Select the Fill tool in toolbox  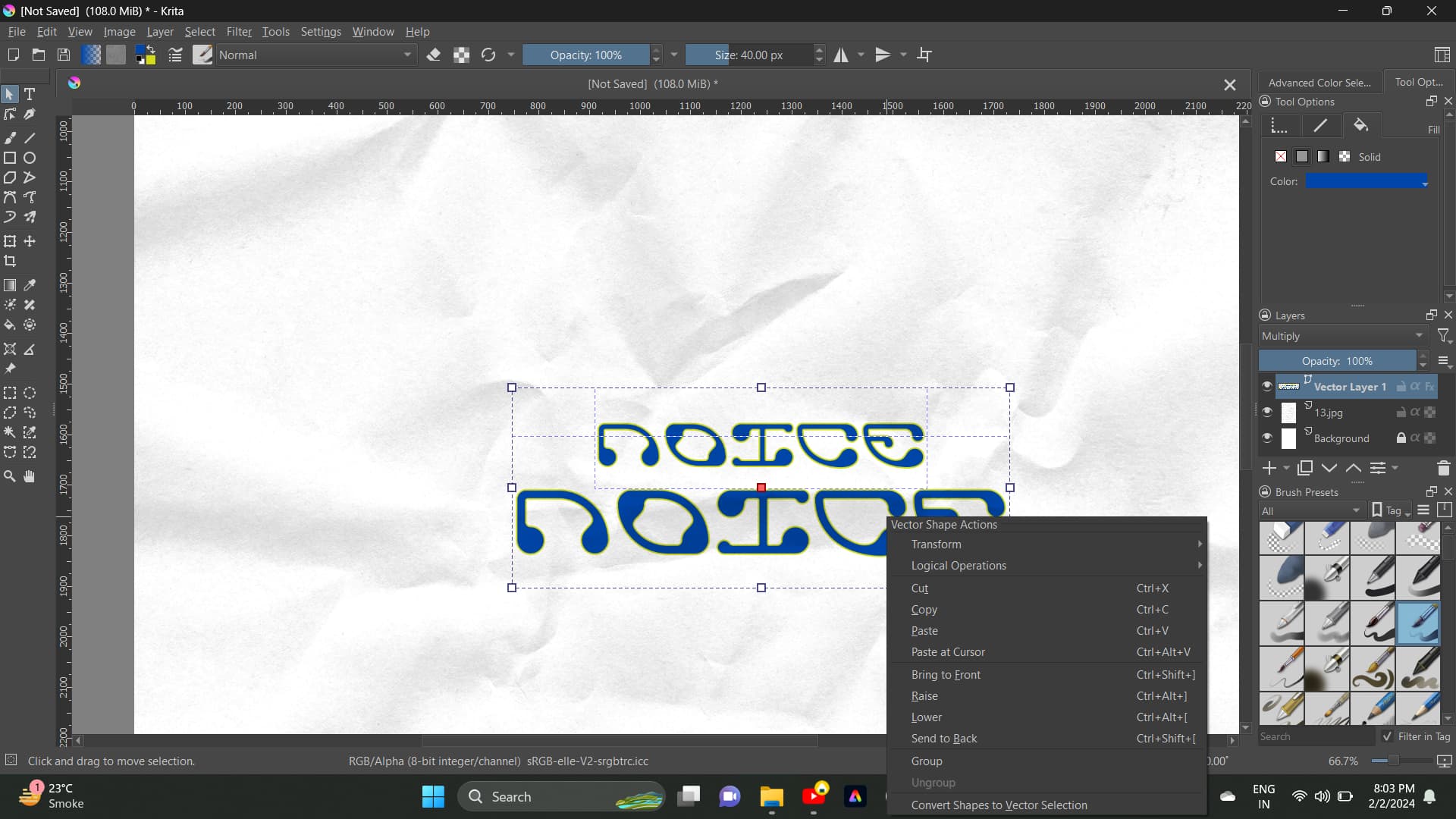click(x=10, y=325)
